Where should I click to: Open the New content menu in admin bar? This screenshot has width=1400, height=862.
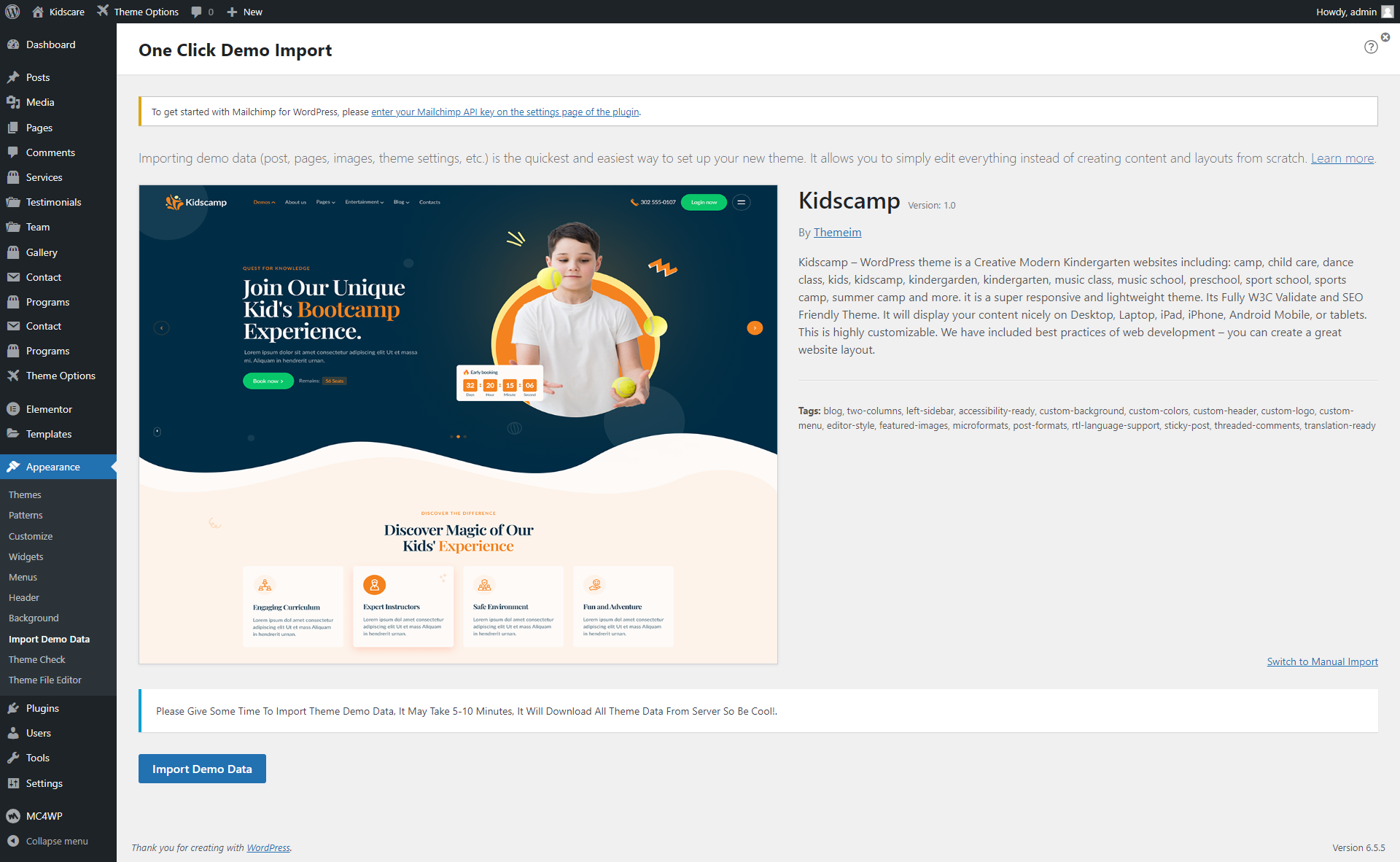[244, 12]
